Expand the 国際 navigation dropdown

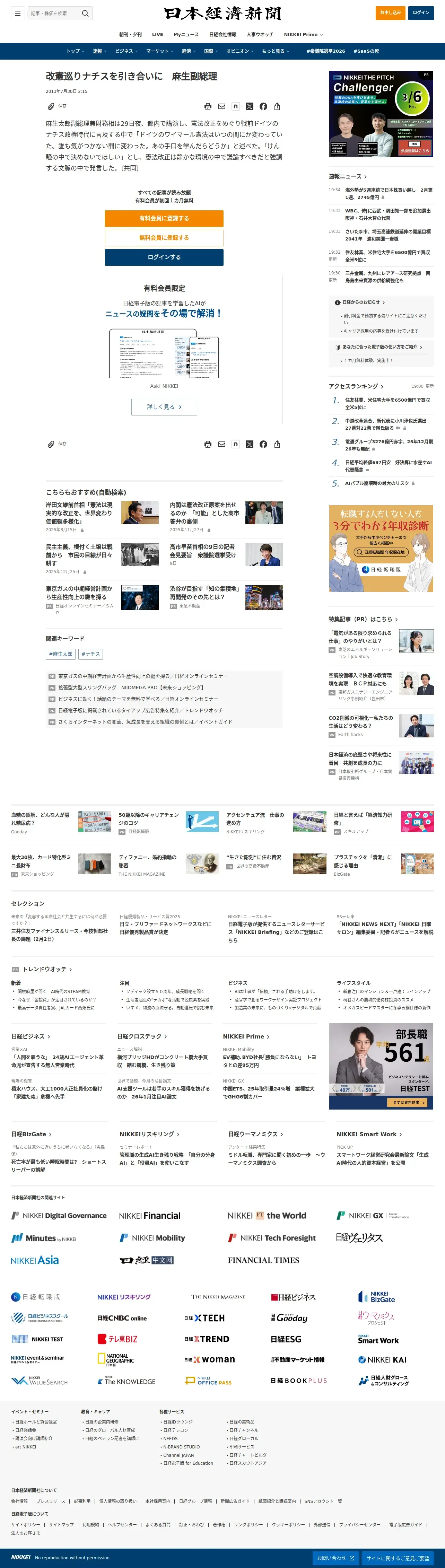[x=211, y=51]
